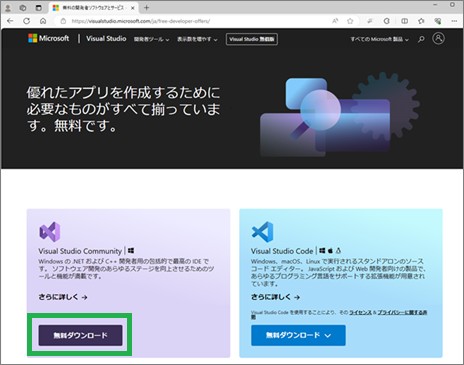The image size is (464, 365).
Task: Click the Visual Studio Community heading
Action: pyautogui.click(x=80, y=251)
